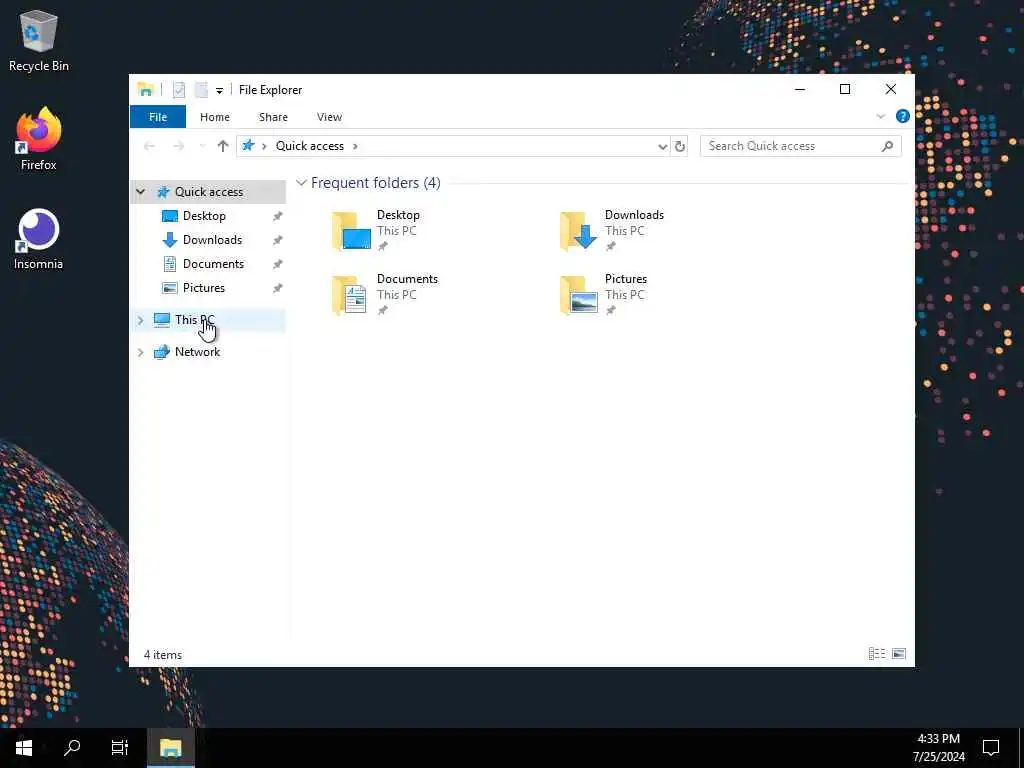Launch Firefox from desktop shortcut
The width and height of the screenshot is (1024, 768).
click(x=39, y=139)
